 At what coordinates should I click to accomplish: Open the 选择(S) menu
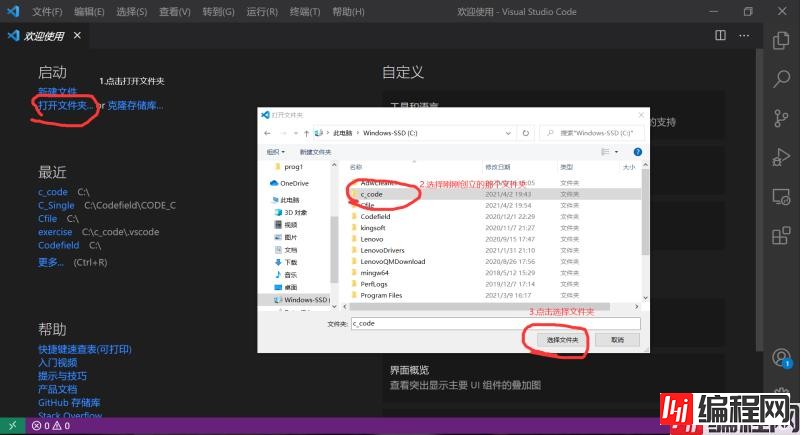pos(131,12)
